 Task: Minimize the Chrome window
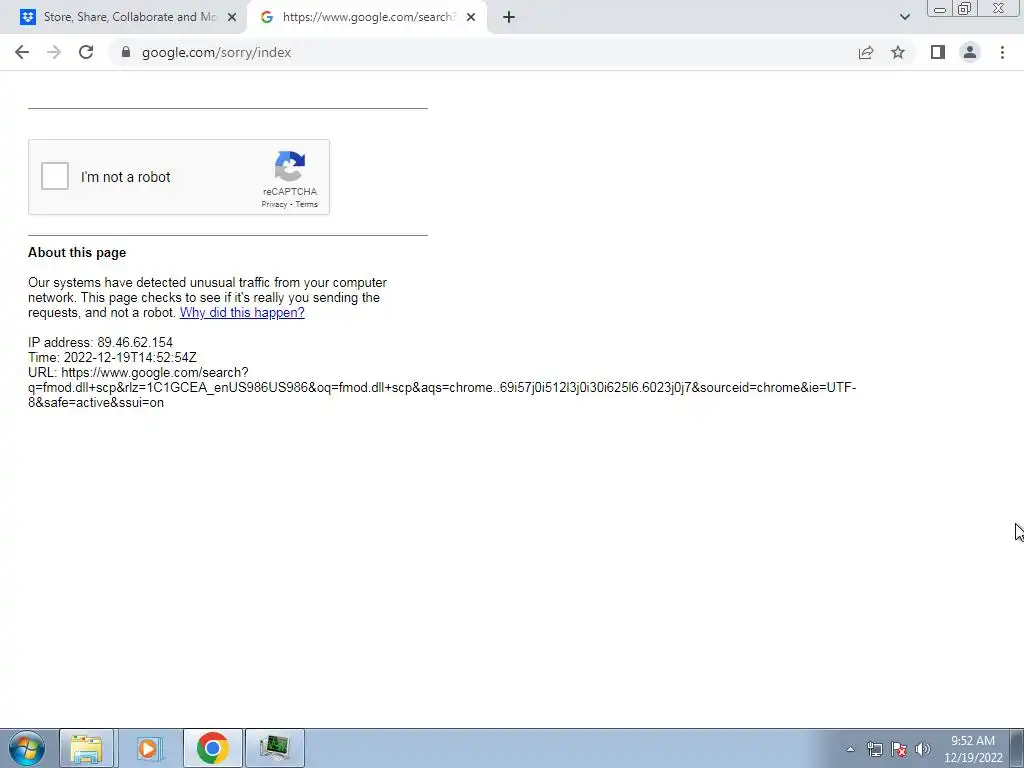(x=940, y=8)
